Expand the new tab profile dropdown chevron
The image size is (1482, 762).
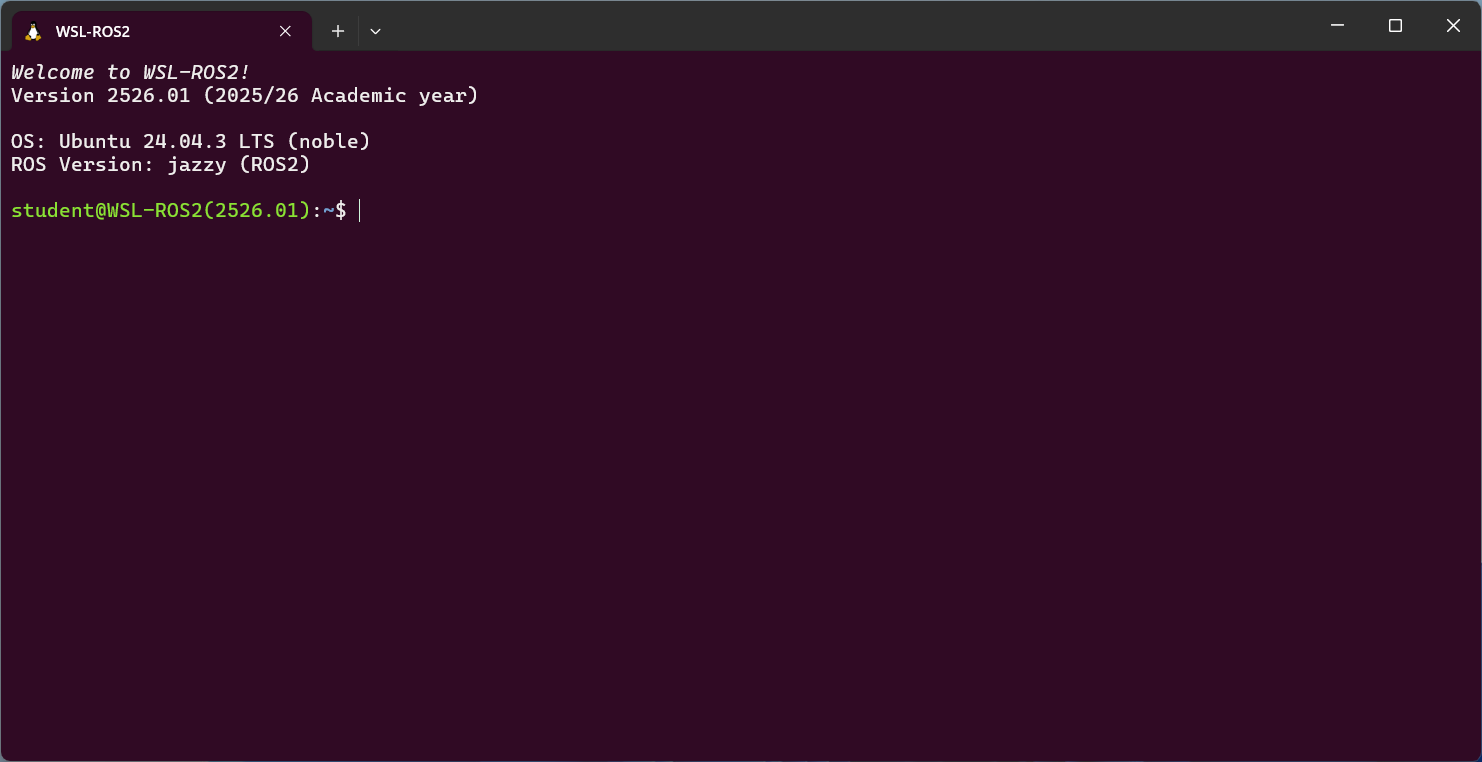coord(375,31)
